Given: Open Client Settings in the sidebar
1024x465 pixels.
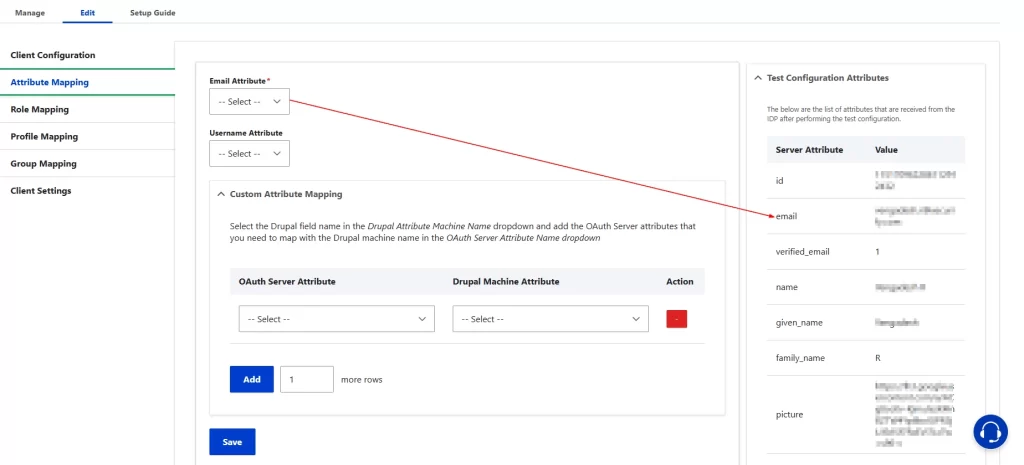Looking at the screenshot, I should click(41, 190).
